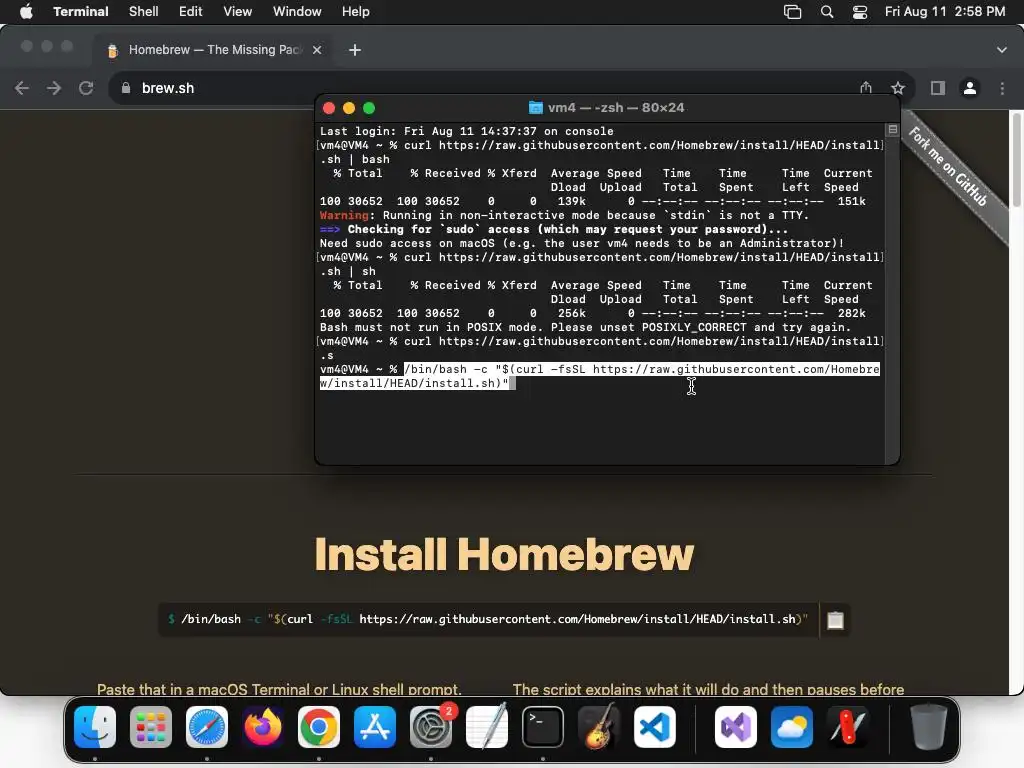This screenshot has height=768, width=1024.
Task: Close the Homebrew browser tab
Action: [x=317, y=50]
